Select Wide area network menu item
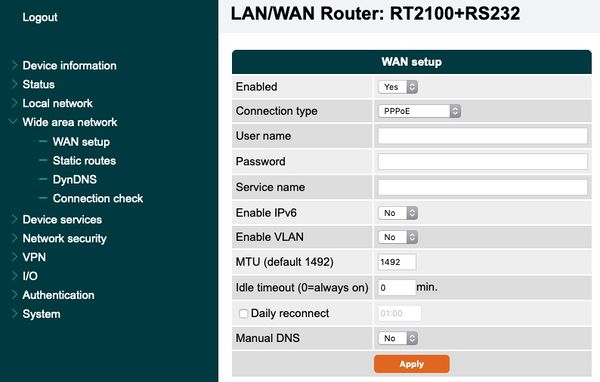Viewport: 600px width, 382px height. tap(70, 122)
